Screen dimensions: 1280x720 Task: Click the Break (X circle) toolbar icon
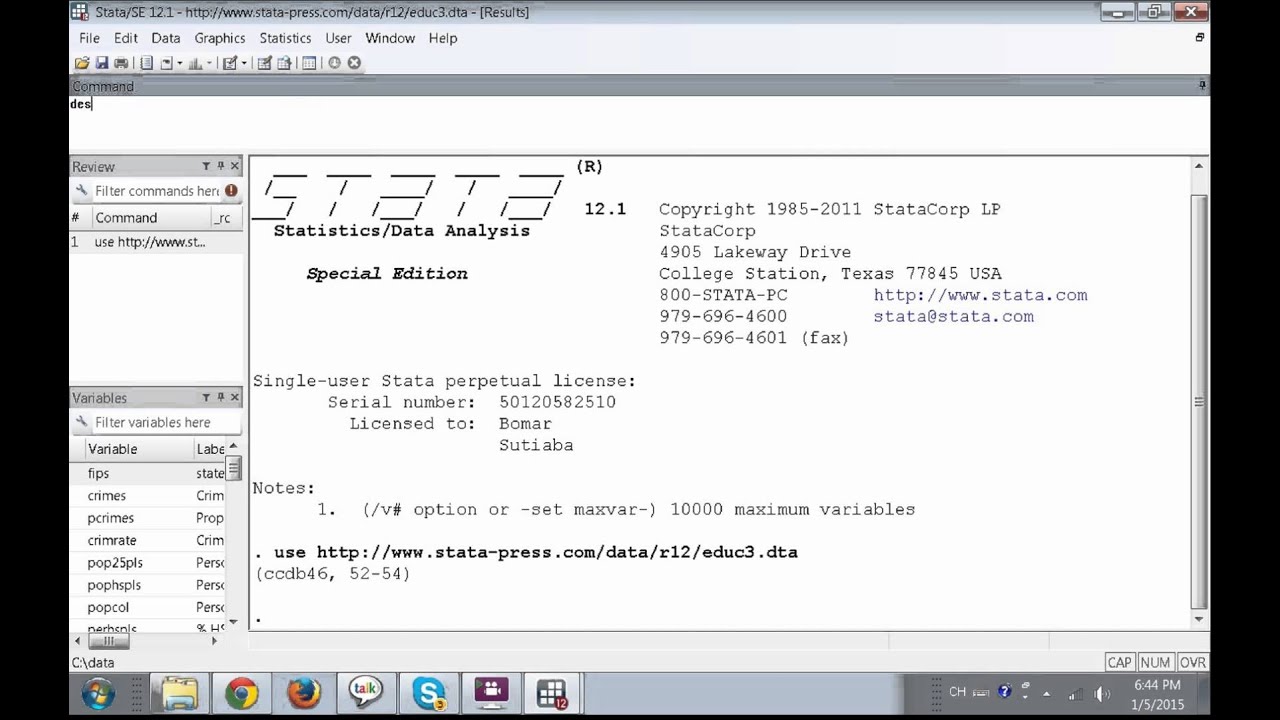pyautogui.click(x=354, y=63)
